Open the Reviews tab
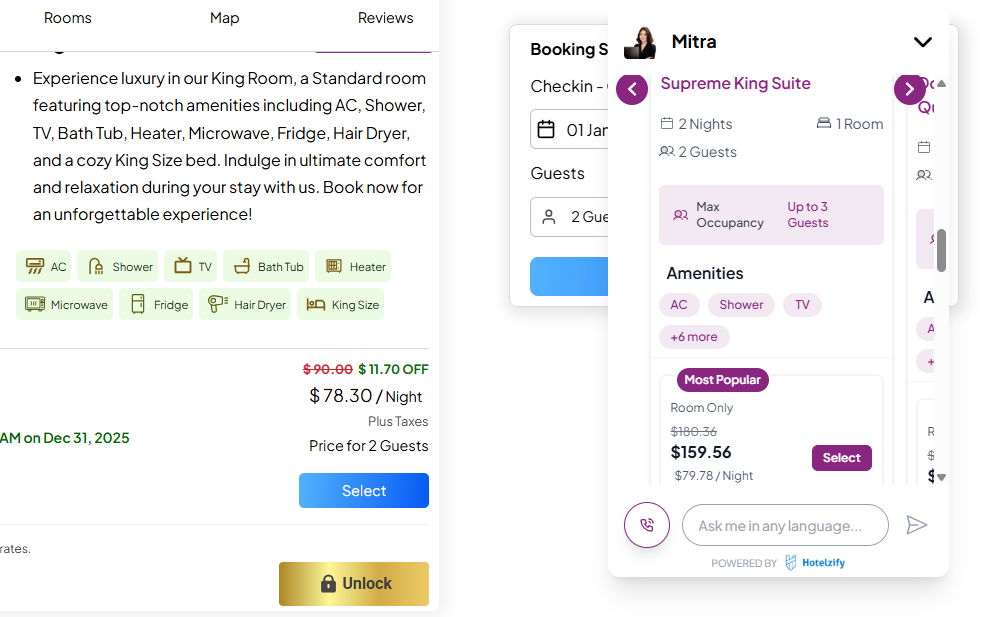 pyautogui.click(x=385, y=18)
